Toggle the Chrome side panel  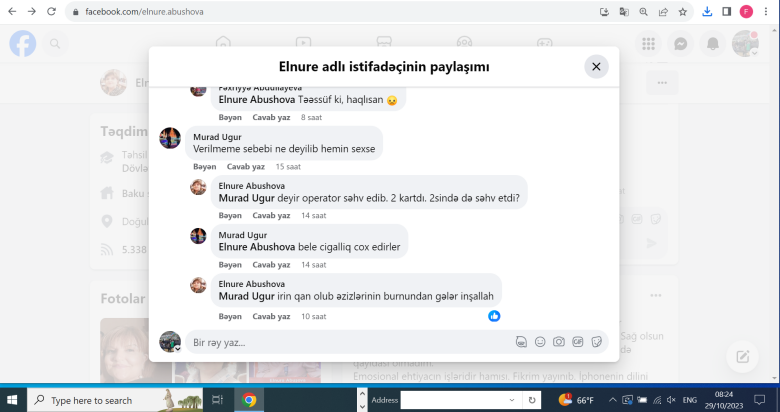click(727, 12)
